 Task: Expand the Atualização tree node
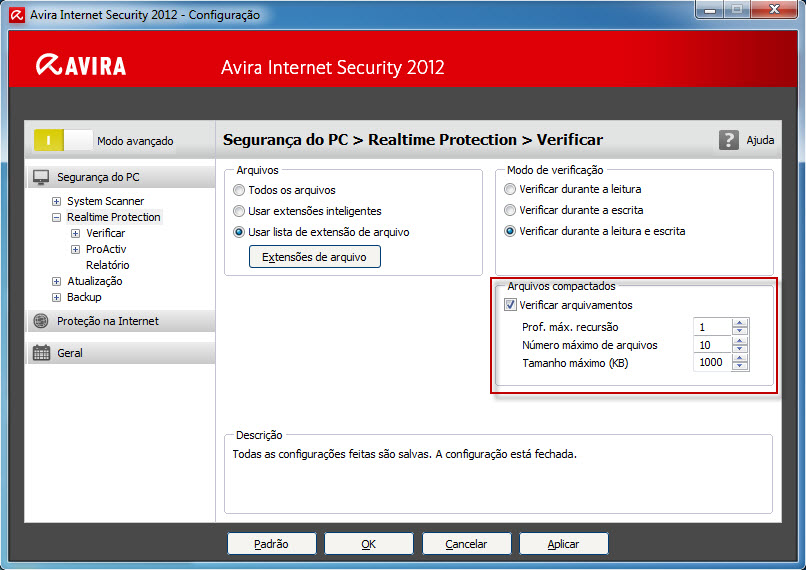point(57,281)
